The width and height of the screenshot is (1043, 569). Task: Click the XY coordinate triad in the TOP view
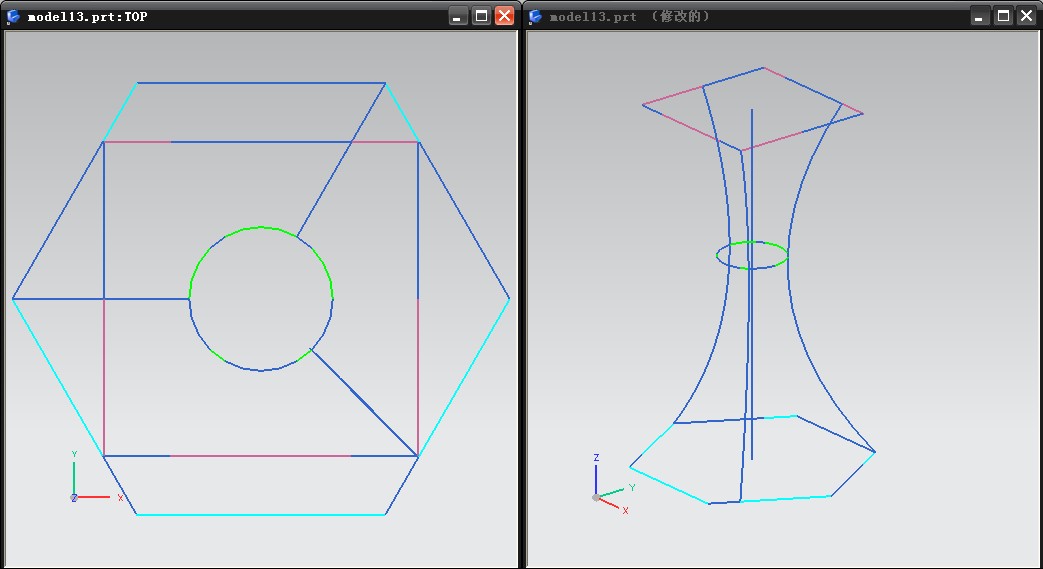[96, 477]
